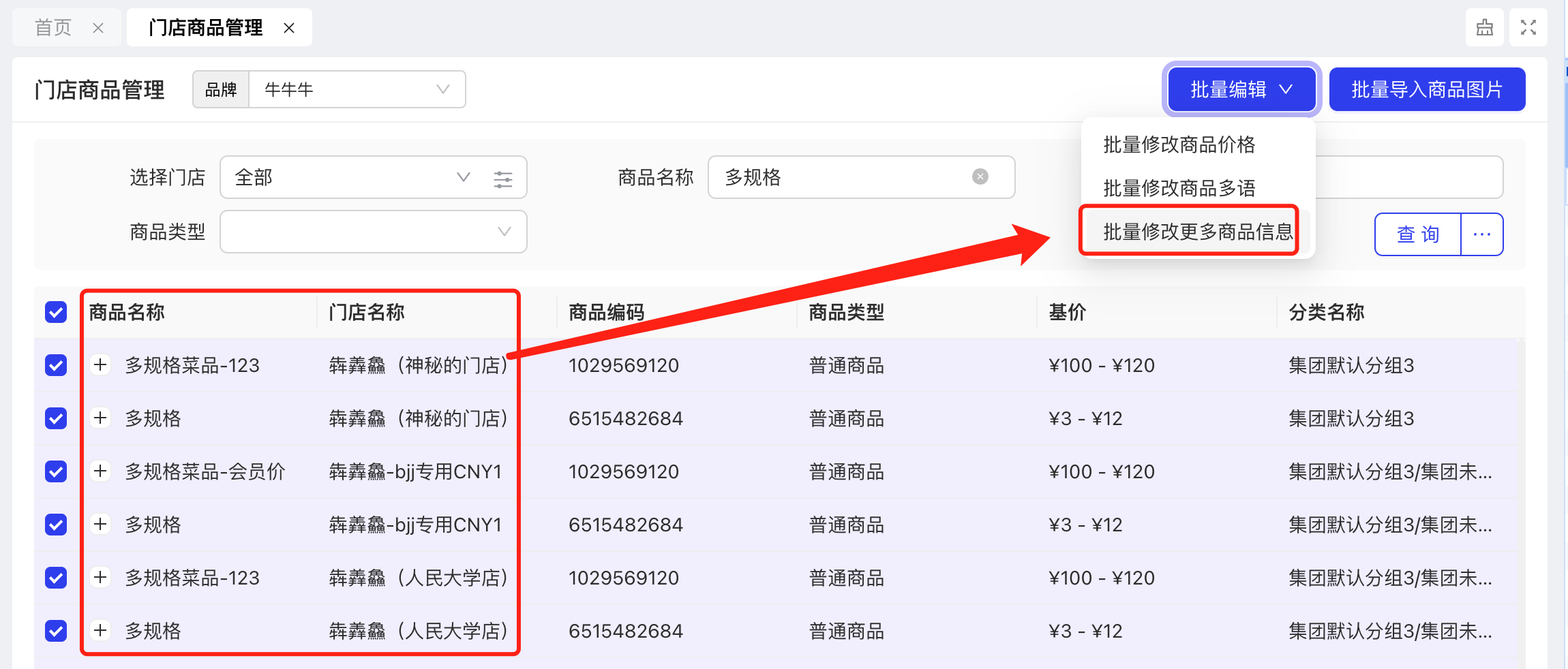Close the 门店商品管理 tab
This screenshot has width=1568, height=669.
[x=289, y=28]
